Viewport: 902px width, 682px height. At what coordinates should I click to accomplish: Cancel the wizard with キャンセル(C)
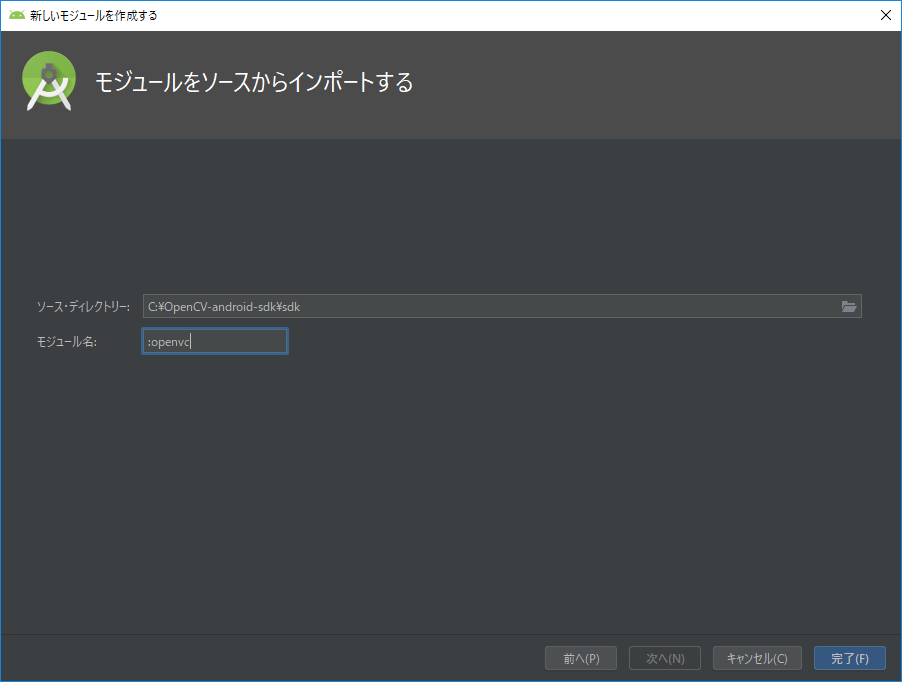point(757,658)
